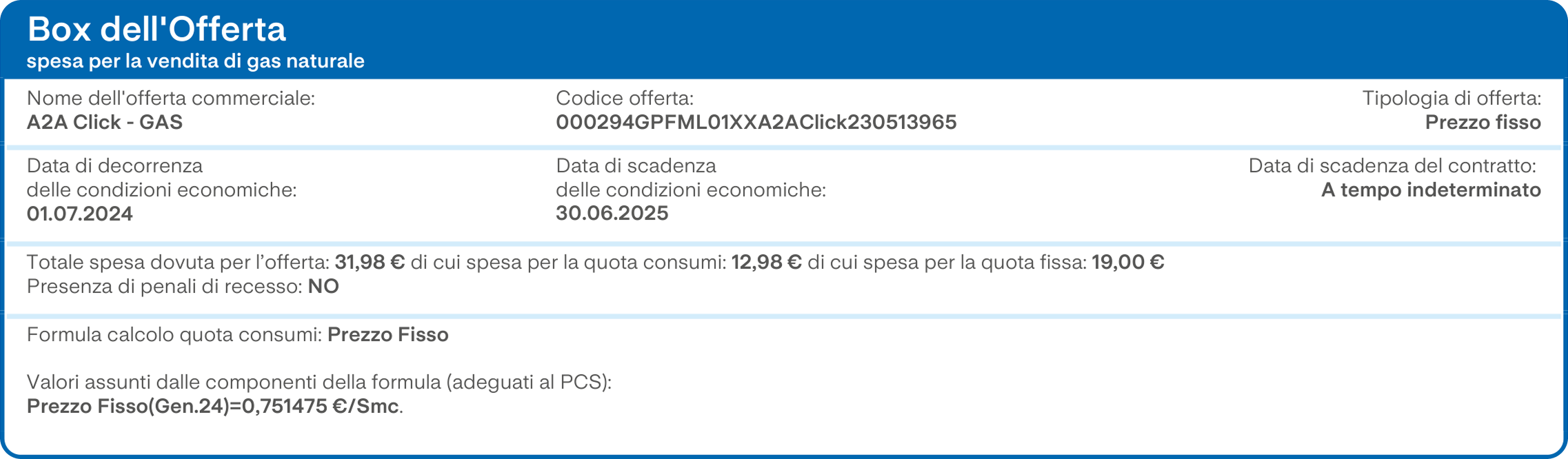Screen dimensions: 1568x459
Task: Click the 'Valori assunti dalle componenti' line
Action: 319,382
